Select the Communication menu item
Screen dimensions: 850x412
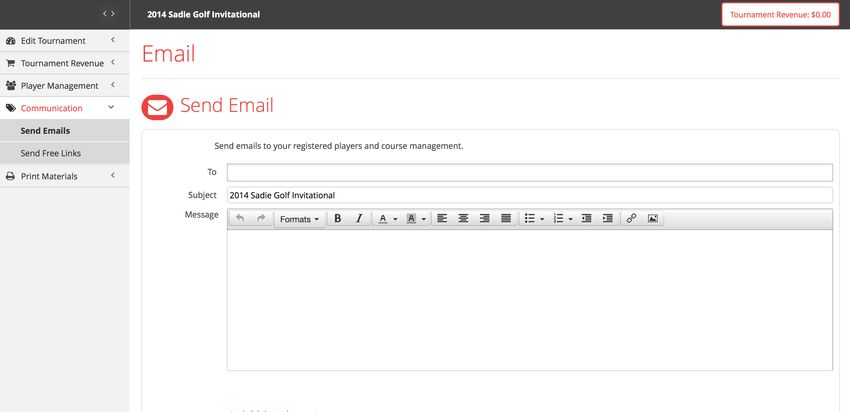pyautogui.click(x=65, y=108)
